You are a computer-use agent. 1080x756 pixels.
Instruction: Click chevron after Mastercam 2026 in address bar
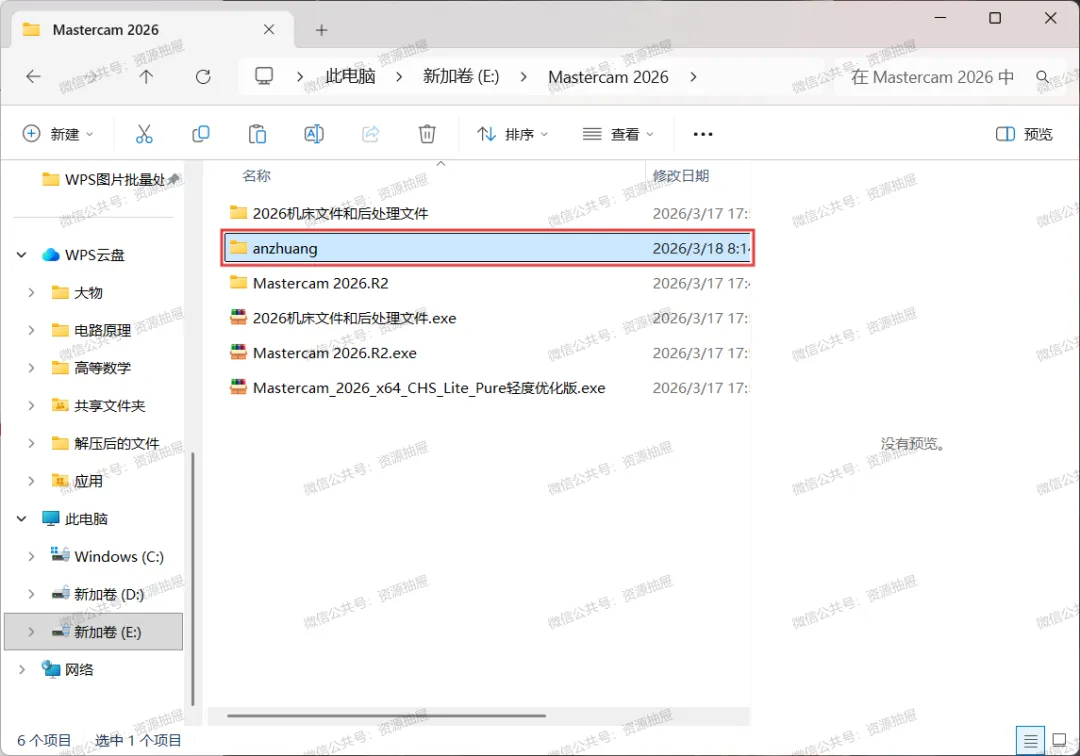(693, 77)
